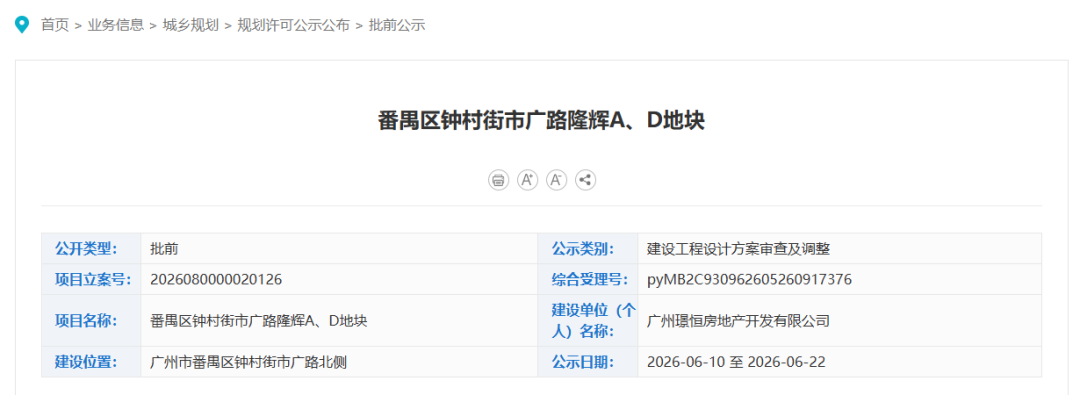Click the location pin icon in breadcrumb
Screen dimensions: 1080x395
pyautogui.click(x=22, y=26)
